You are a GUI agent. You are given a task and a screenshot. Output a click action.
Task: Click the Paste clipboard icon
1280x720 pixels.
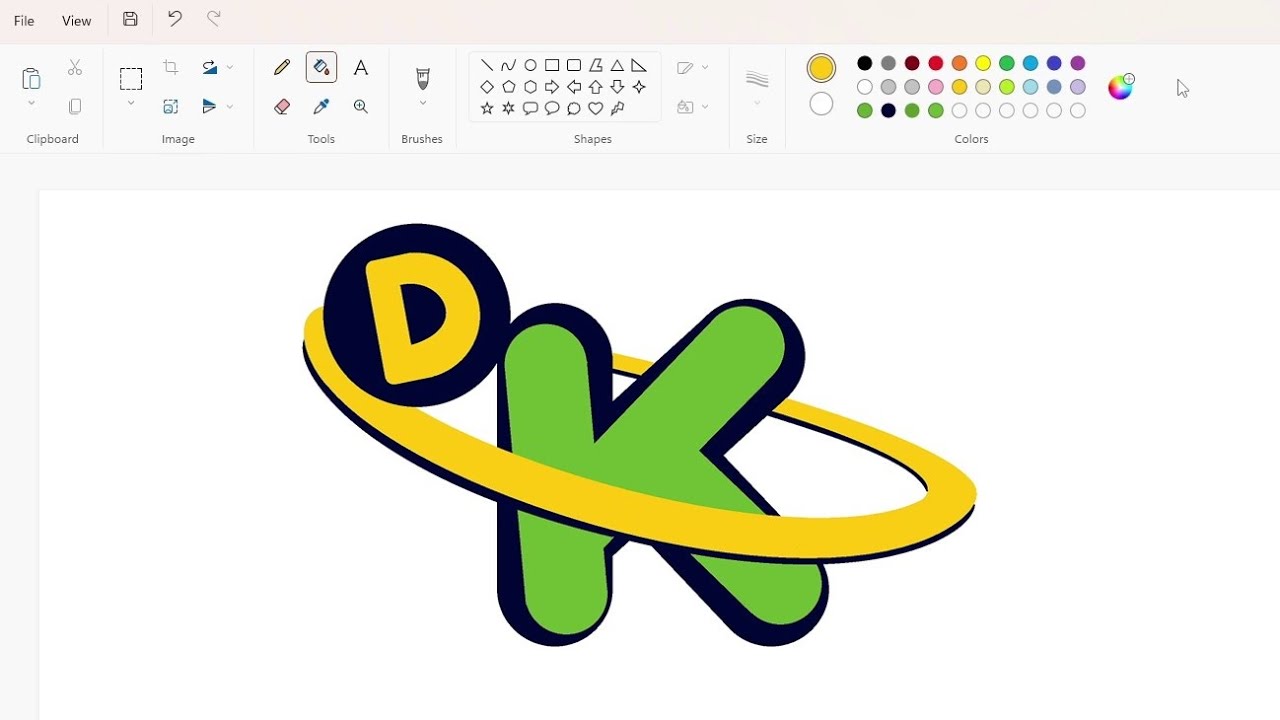pos(31,78)
